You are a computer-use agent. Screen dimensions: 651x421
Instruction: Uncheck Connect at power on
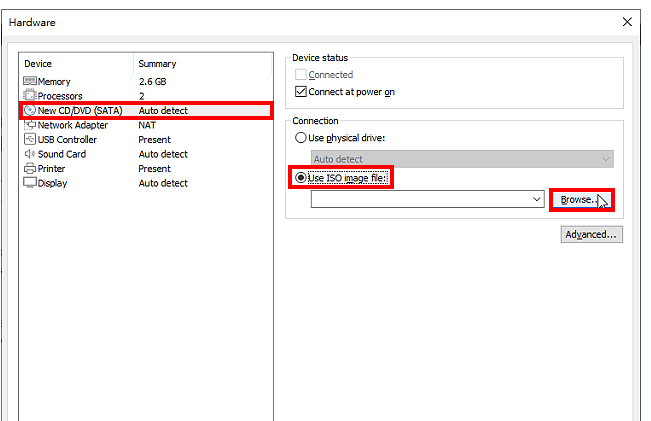coord(301,91)
